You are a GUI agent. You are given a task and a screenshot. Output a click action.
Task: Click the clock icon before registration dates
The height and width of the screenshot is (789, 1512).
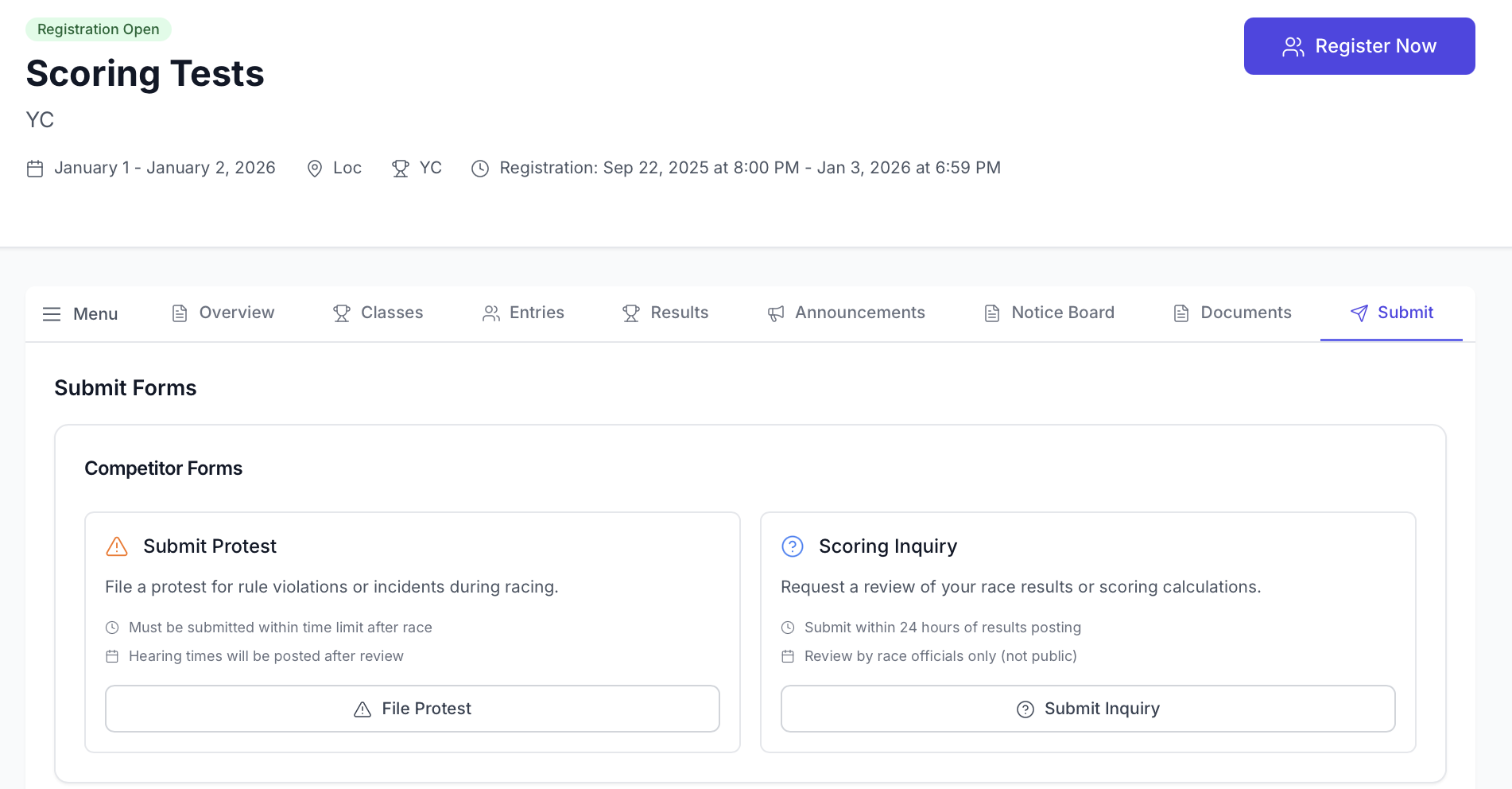tap(479, 168)
